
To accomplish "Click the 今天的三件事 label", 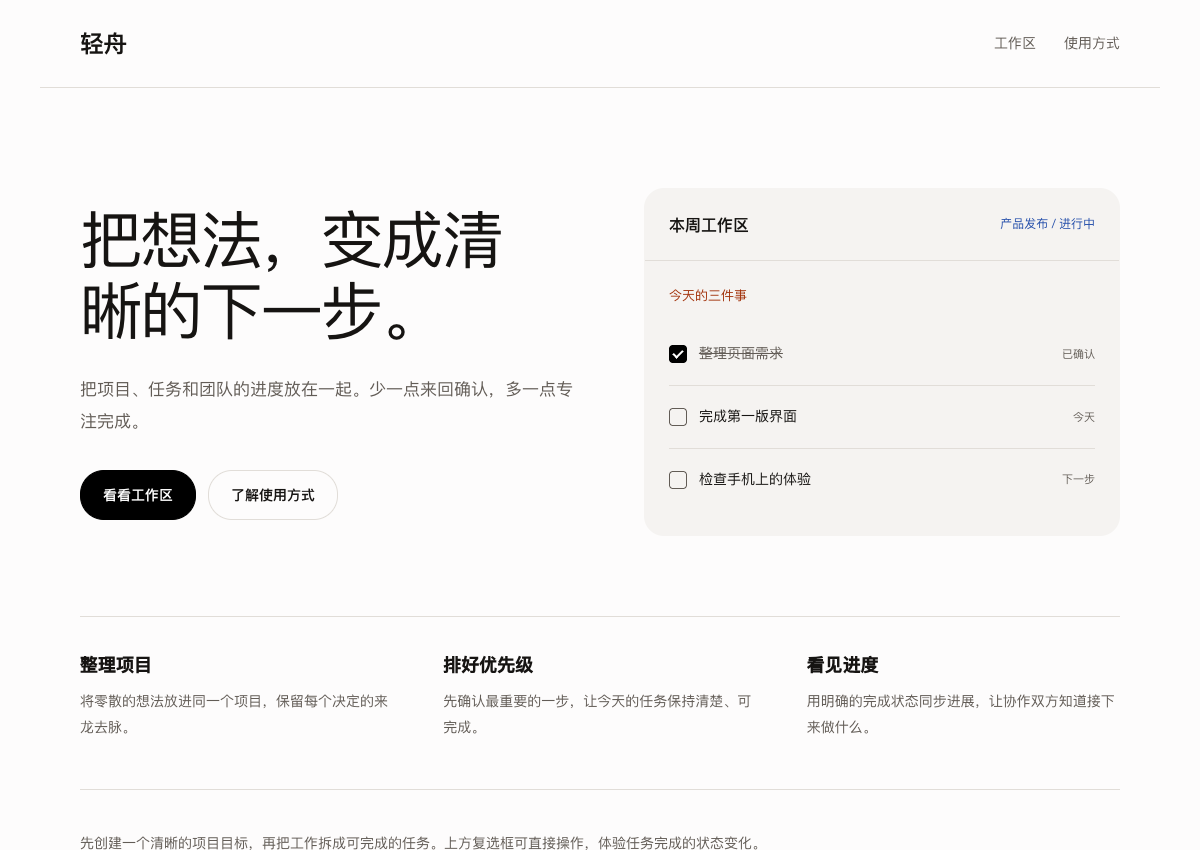I will coord(708,296).
